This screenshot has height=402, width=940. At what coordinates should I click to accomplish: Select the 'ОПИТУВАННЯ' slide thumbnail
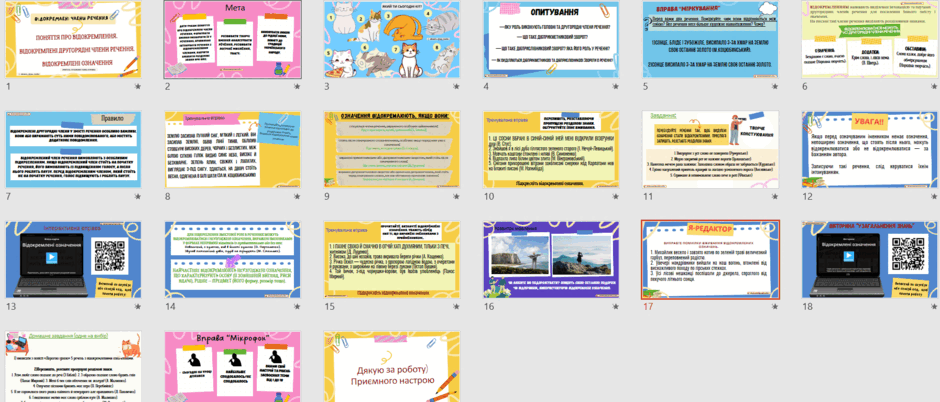click(552, 40)
